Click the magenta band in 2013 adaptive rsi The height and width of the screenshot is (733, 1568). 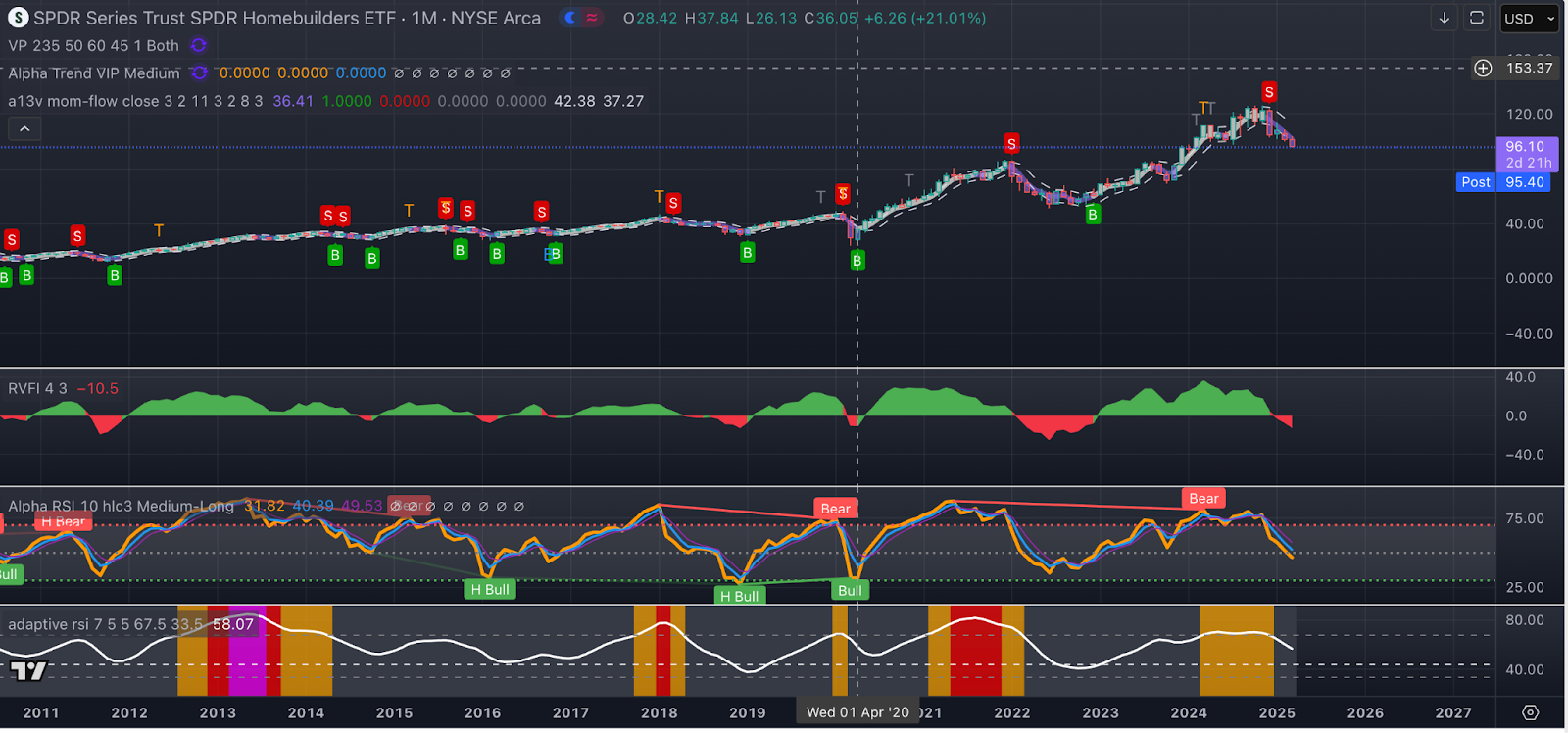[x=247, y=651]
